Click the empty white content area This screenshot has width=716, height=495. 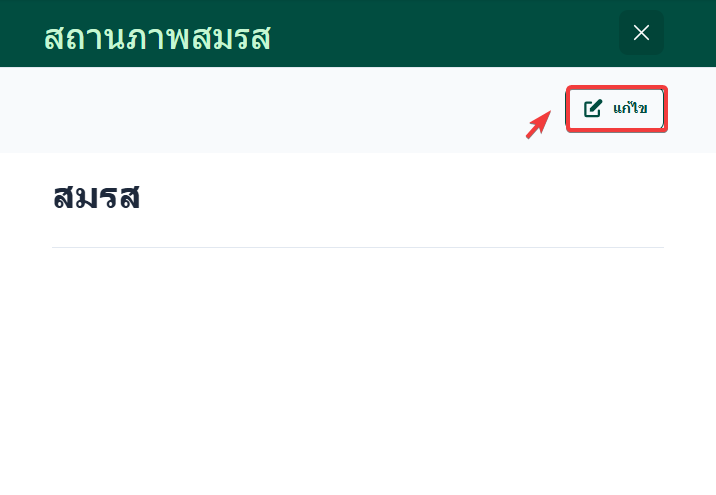[357, 370]
